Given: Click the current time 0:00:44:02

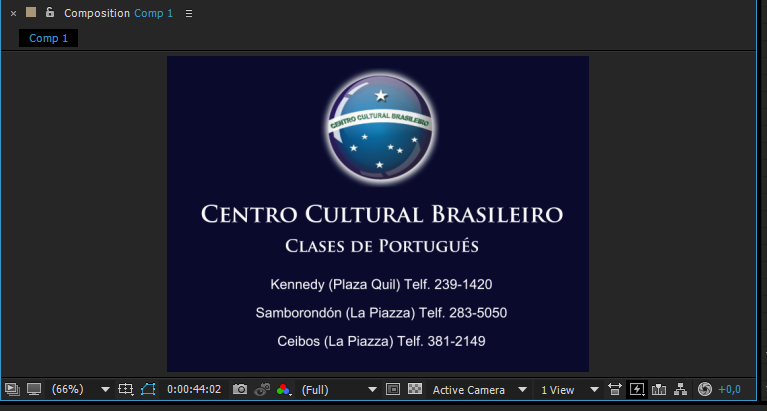Looking at the screenshot, I should (x=194, y=389).
